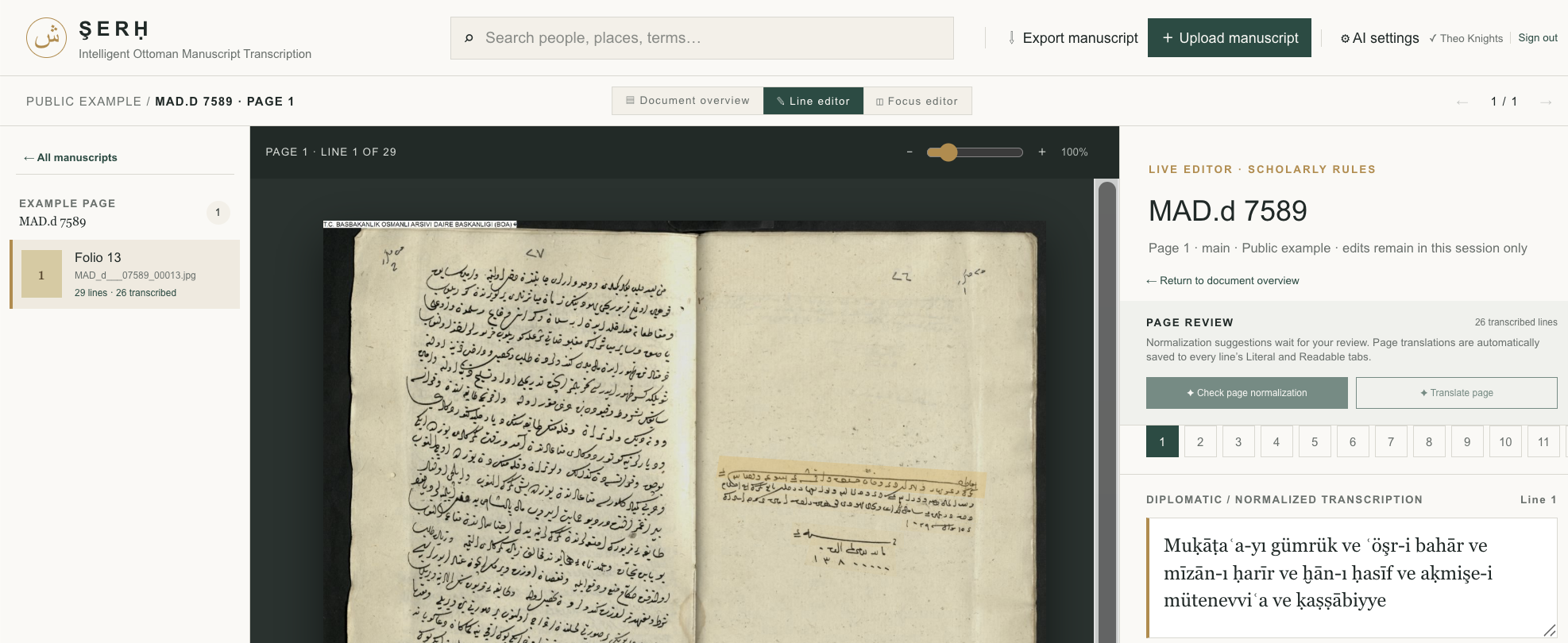Viewport: 1568px width, 643px height.
Task: Jump to line 3
Action: click(x=1238, y=441)
